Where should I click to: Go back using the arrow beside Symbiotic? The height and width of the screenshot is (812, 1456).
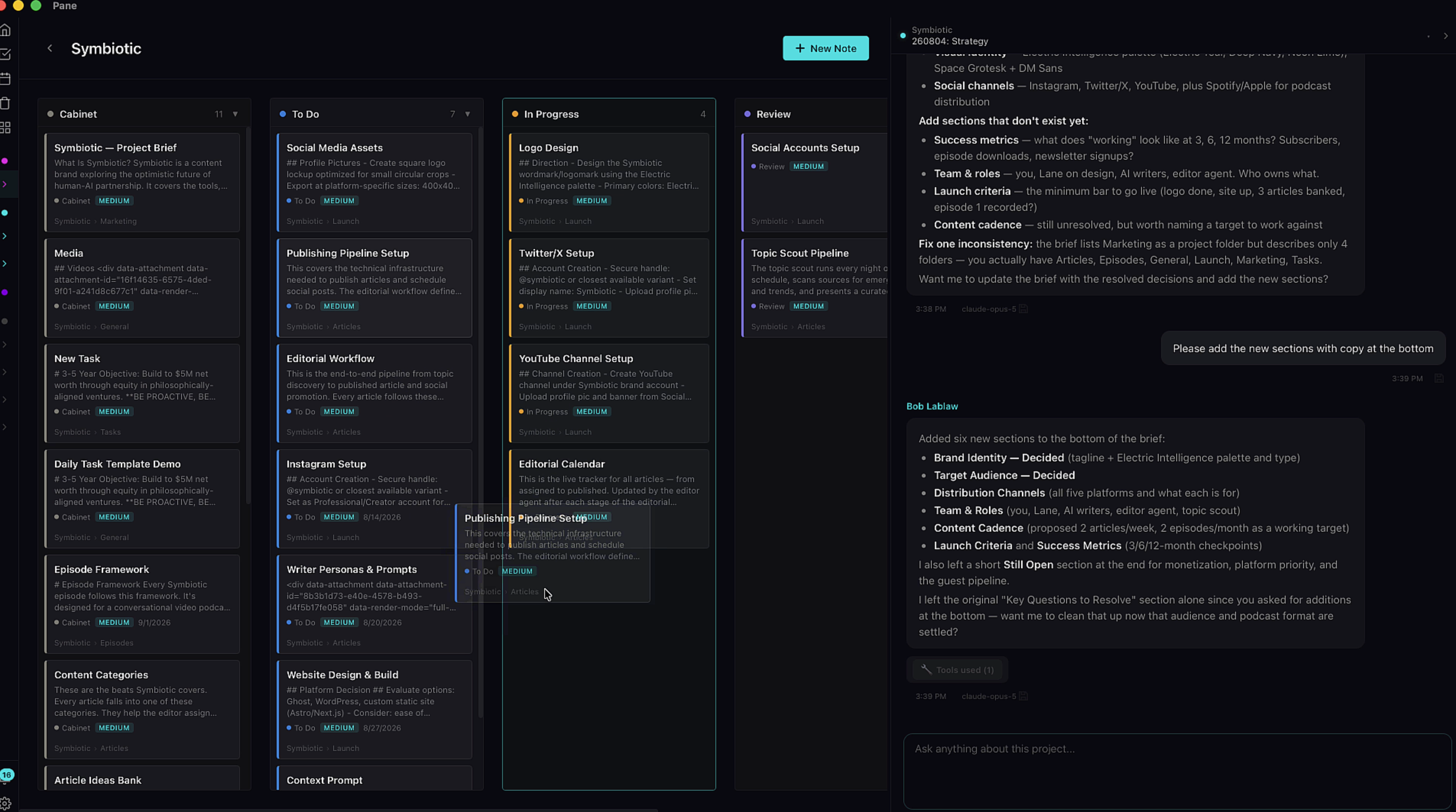click(x=50, y=48)
